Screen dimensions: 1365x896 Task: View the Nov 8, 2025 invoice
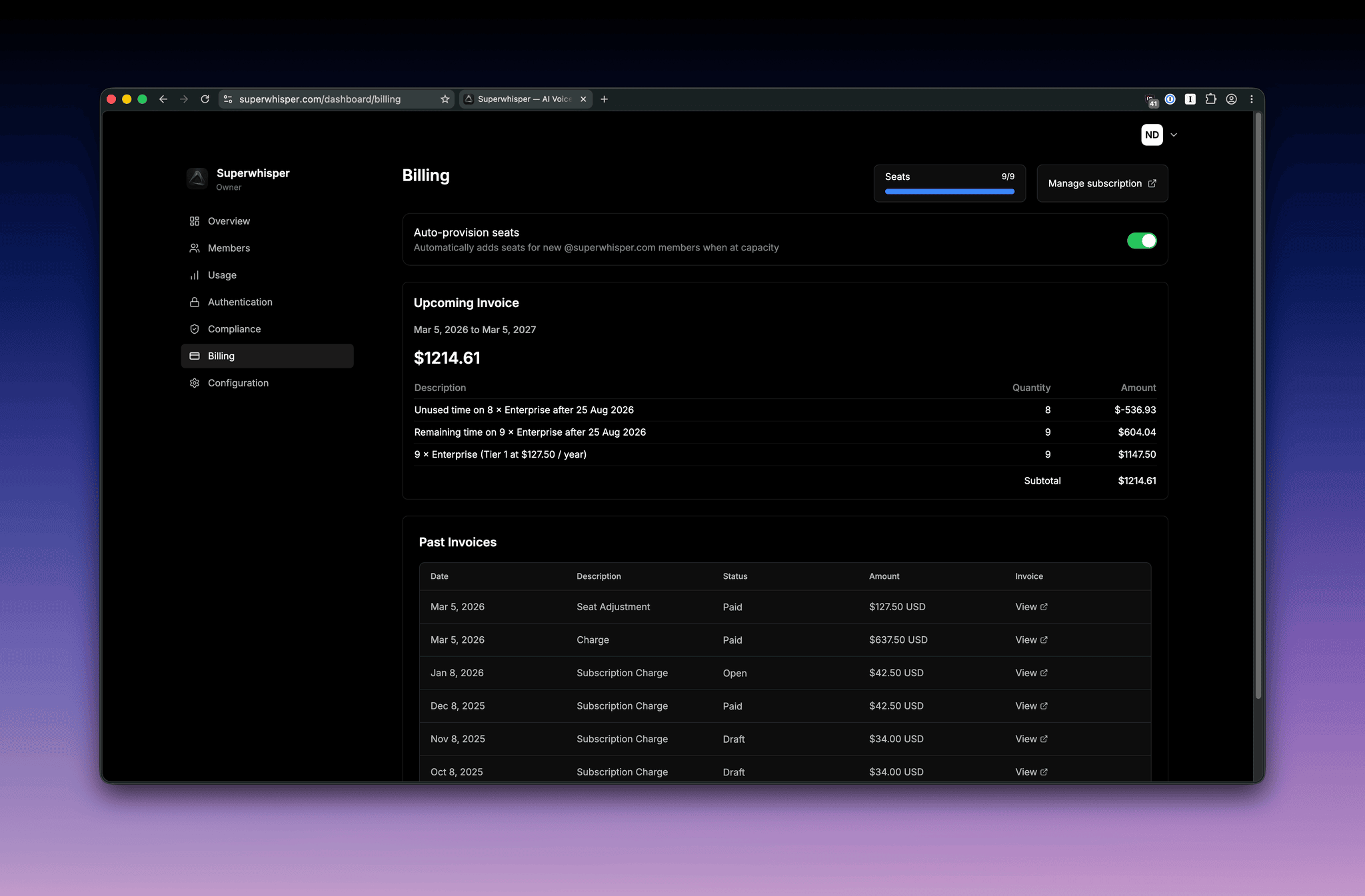tap(1031, 739)
